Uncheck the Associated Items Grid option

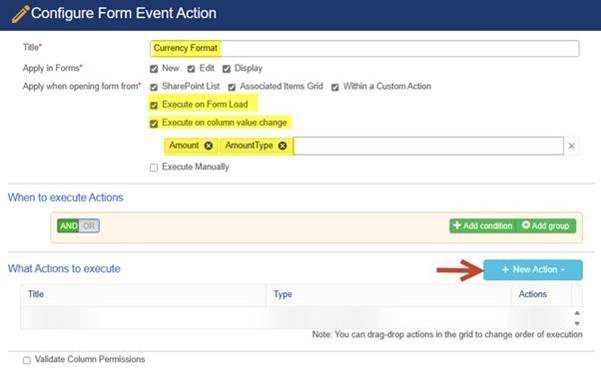click(232, 87)
